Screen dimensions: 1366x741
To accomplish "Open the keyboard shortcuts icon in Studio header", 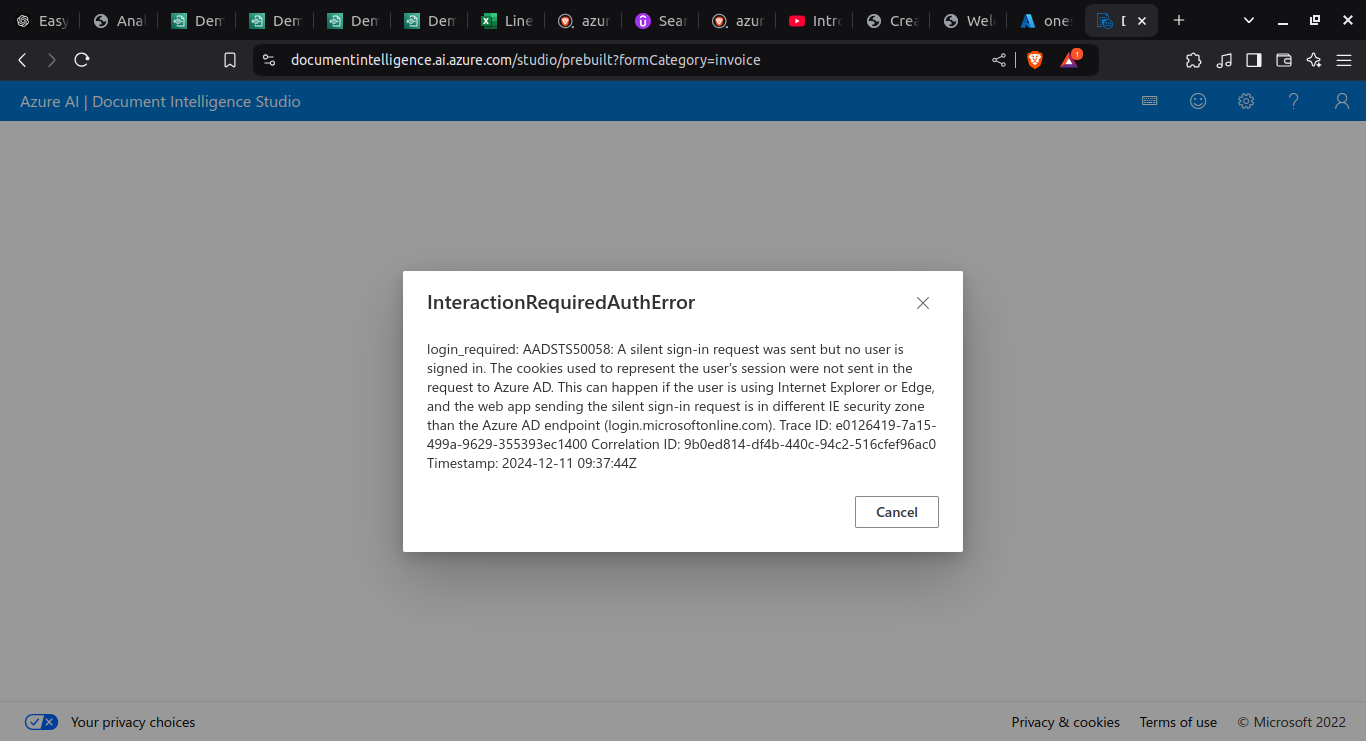I will 1149,101.
